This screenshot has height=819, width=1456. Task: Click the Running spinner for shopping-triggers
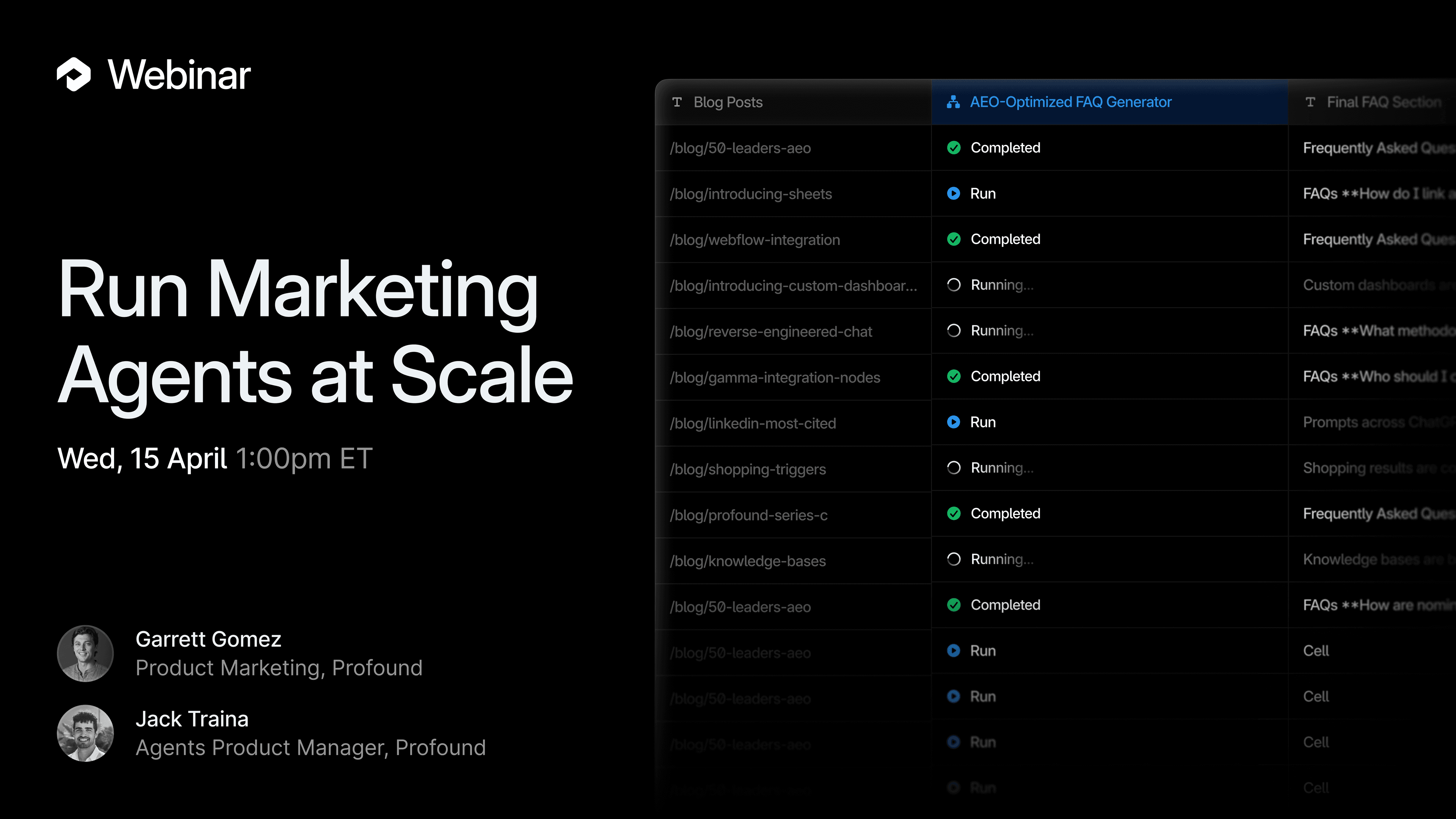[x=954, y=468]
